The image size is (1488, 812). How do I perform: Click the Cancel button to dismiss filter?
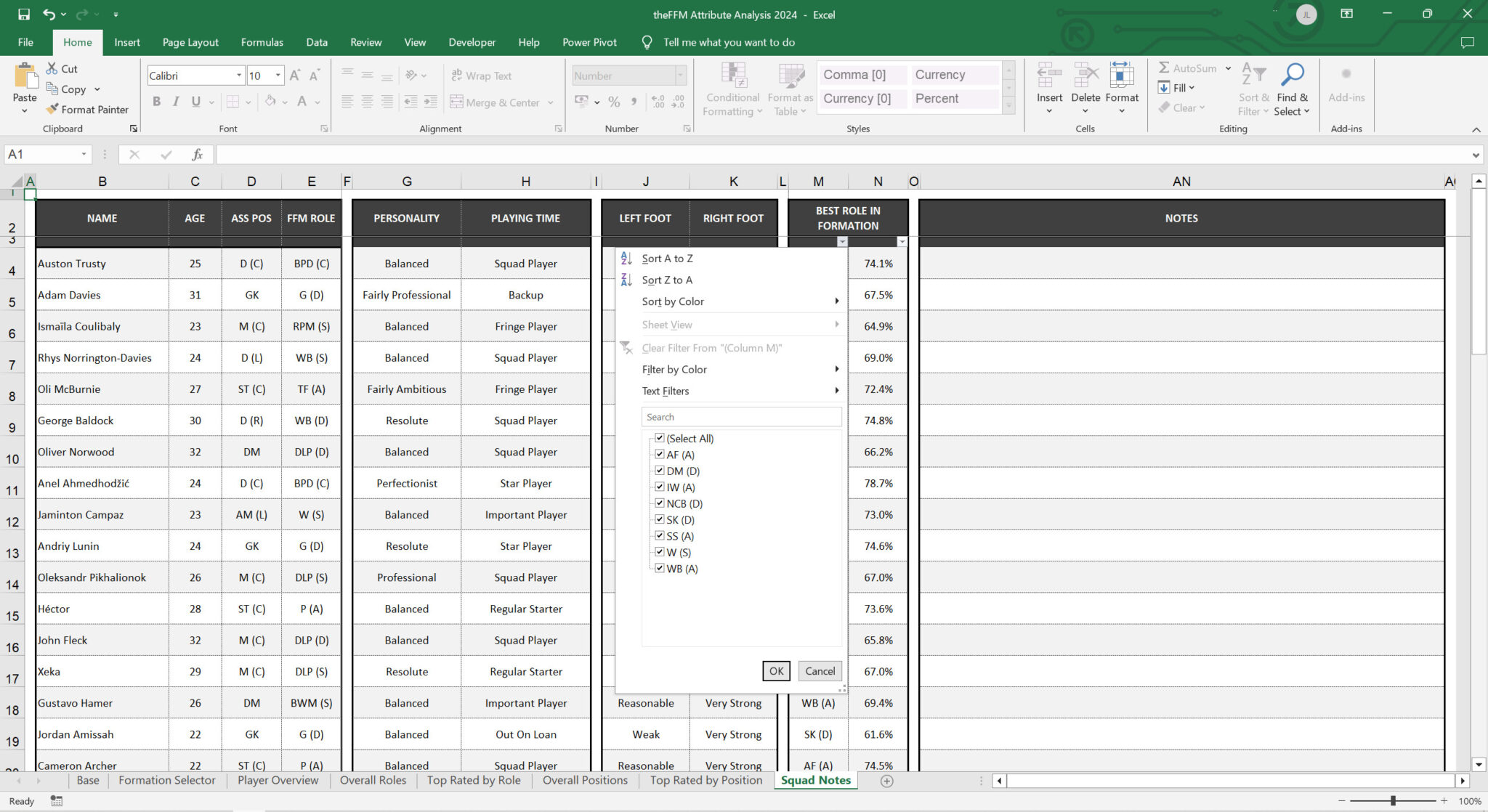click(x=820, y=671)
